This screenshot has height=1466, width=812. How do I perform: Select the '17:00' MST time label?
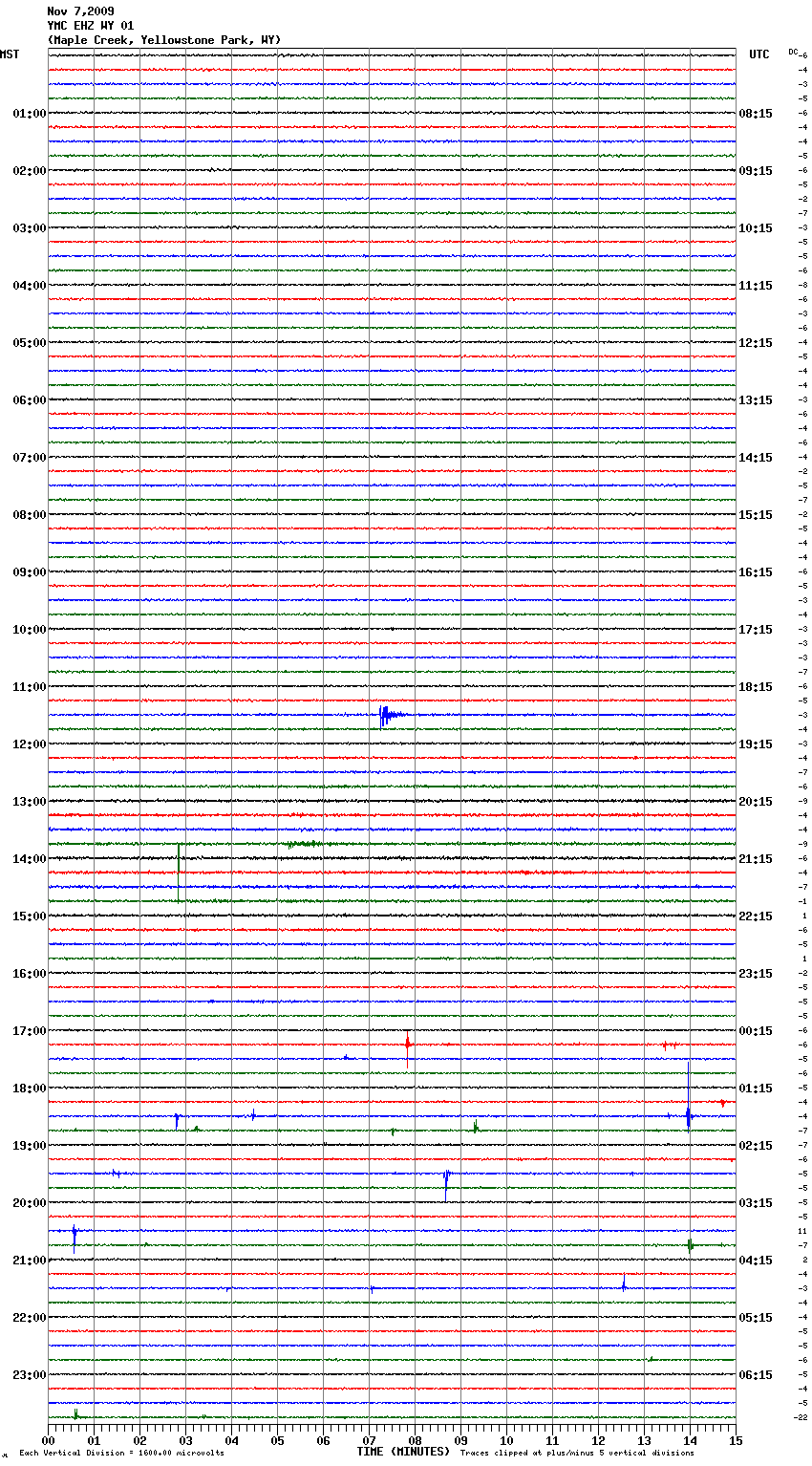(x=30, y=1031)
